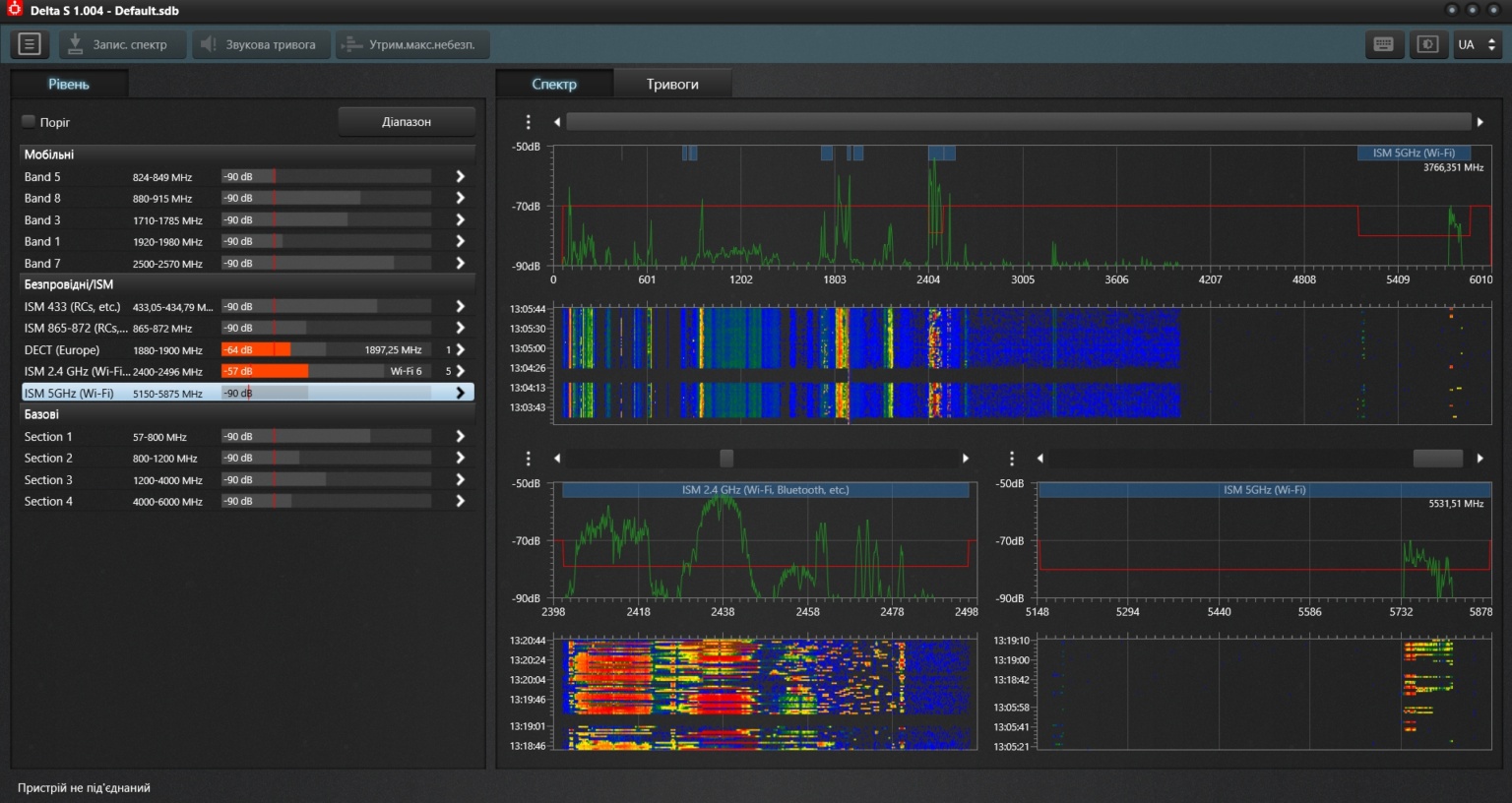Image resolution: width=1512 pixels, height=803 pixels.
Task: Open the three-dots menu of the 5GHz graph
Action: click(1012, 459)
